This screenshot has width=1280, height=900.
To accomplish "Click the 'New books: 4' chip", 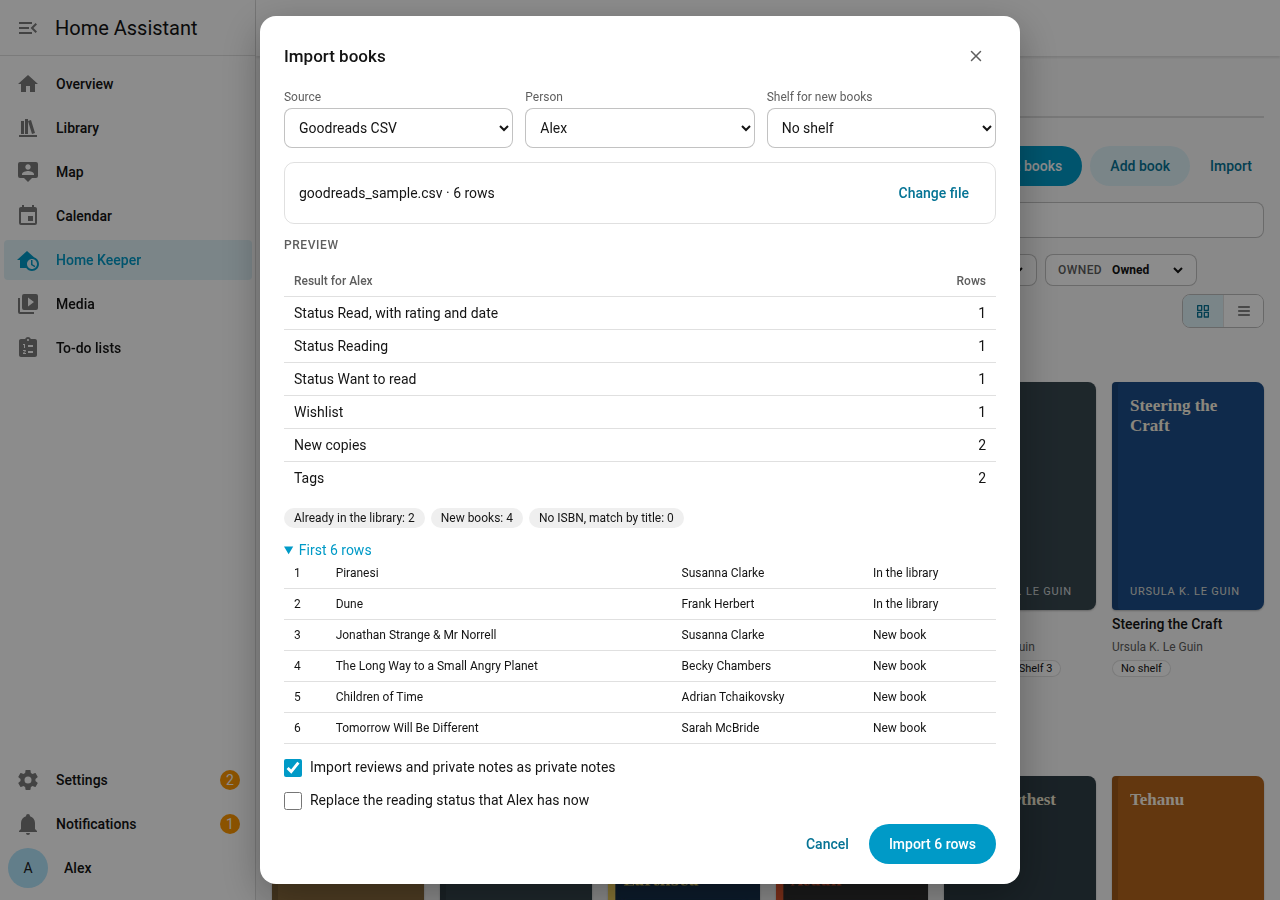I will coord(477,518).
